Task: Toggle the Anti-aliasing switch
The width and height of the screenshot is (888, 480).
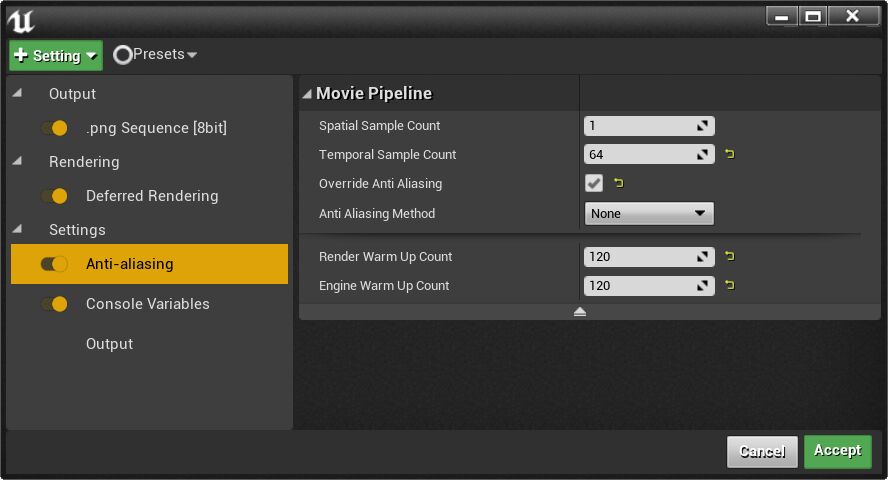Action: tap(54, 264)
